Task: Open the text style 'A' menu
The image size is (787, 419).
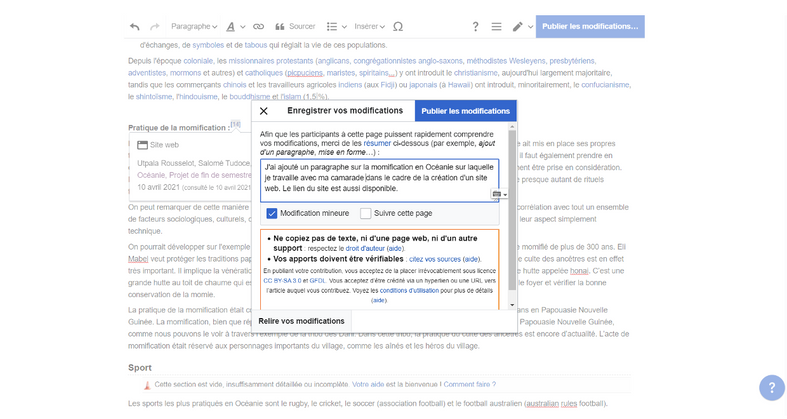Action: click(x=230, y=27)
